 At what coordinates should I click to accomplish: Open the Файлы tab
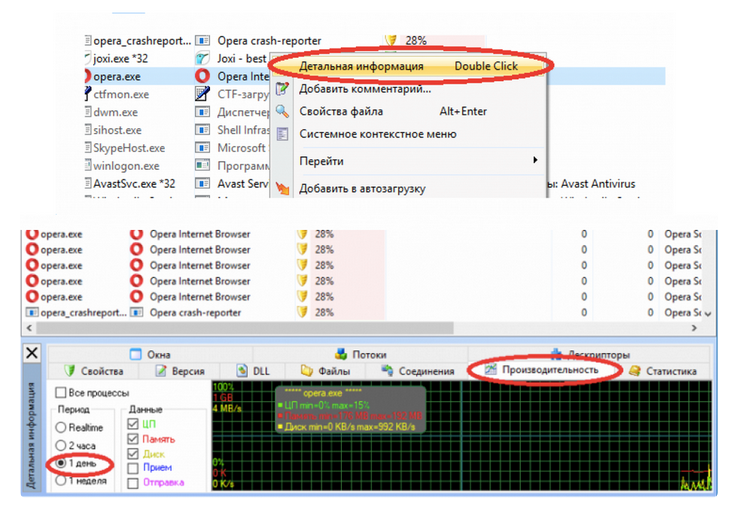coord(326,371)
